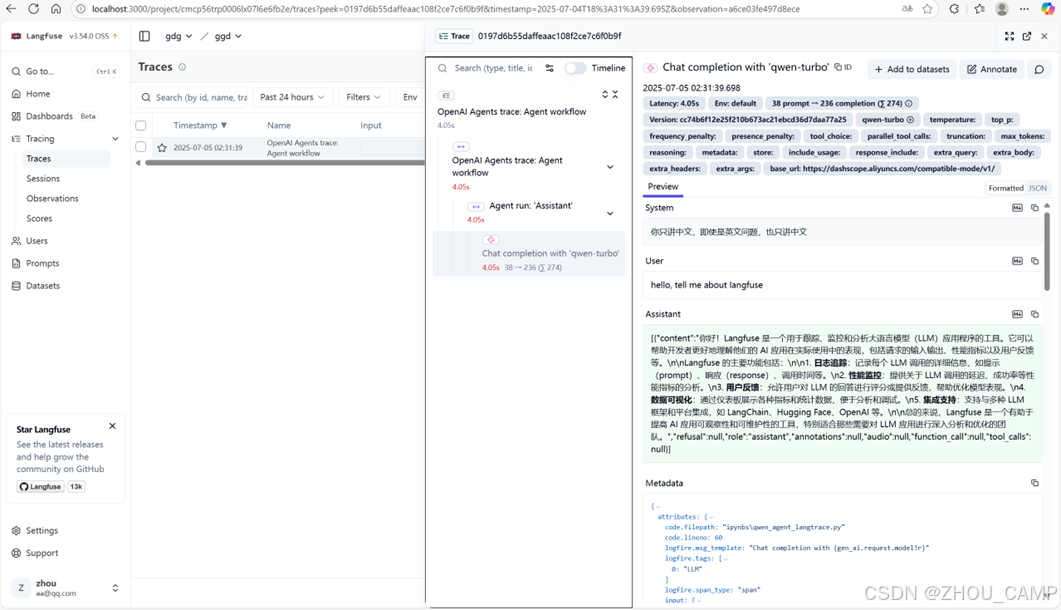Bookmark page with the star icon
This screenshot has height=610, width=1061.
[x=927, y=9]
